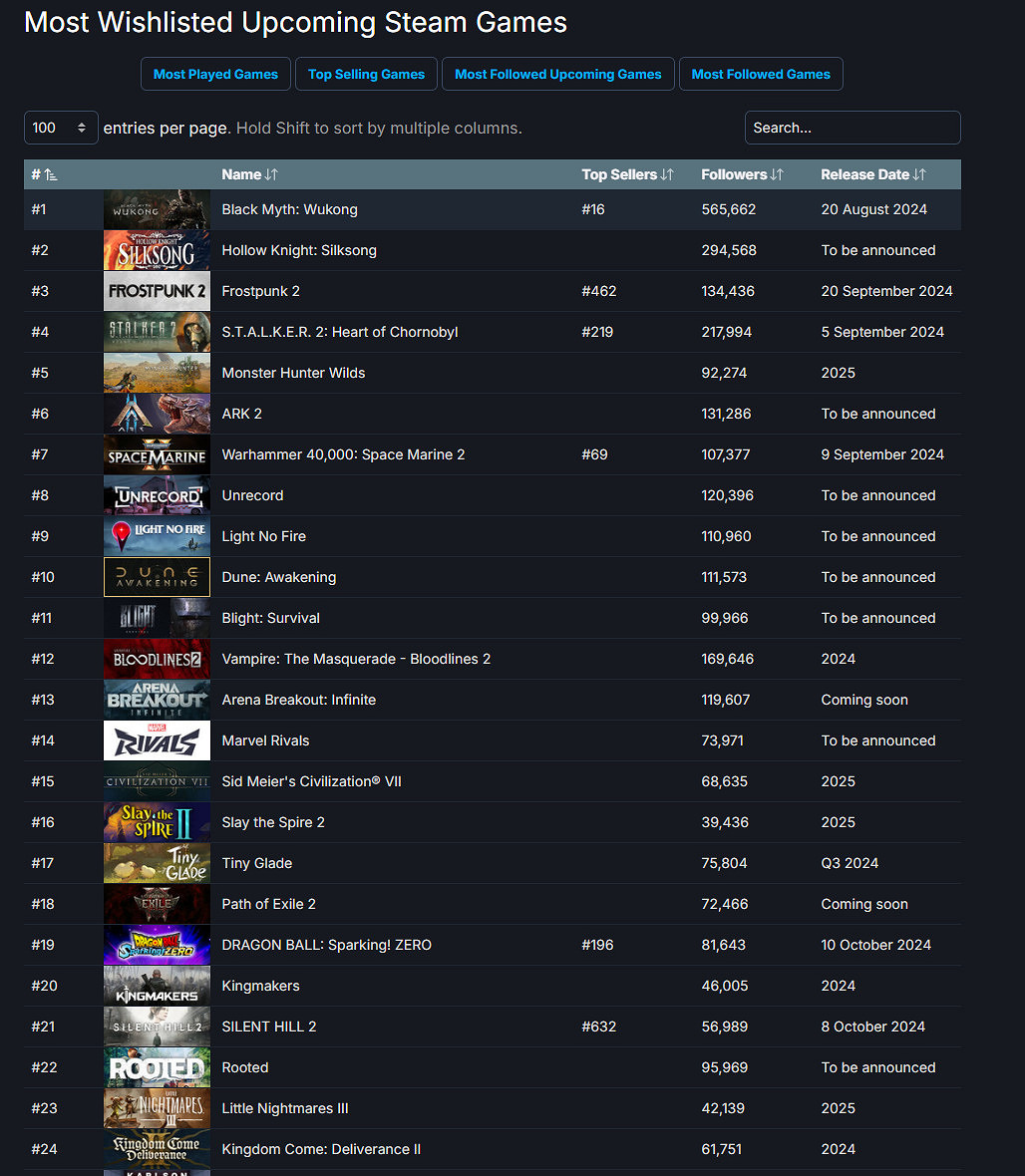Viewport: 1025px width, 1176px height.
Task: Open the Black Myth: Wukong thumbnail
Action: pos(157,209)
